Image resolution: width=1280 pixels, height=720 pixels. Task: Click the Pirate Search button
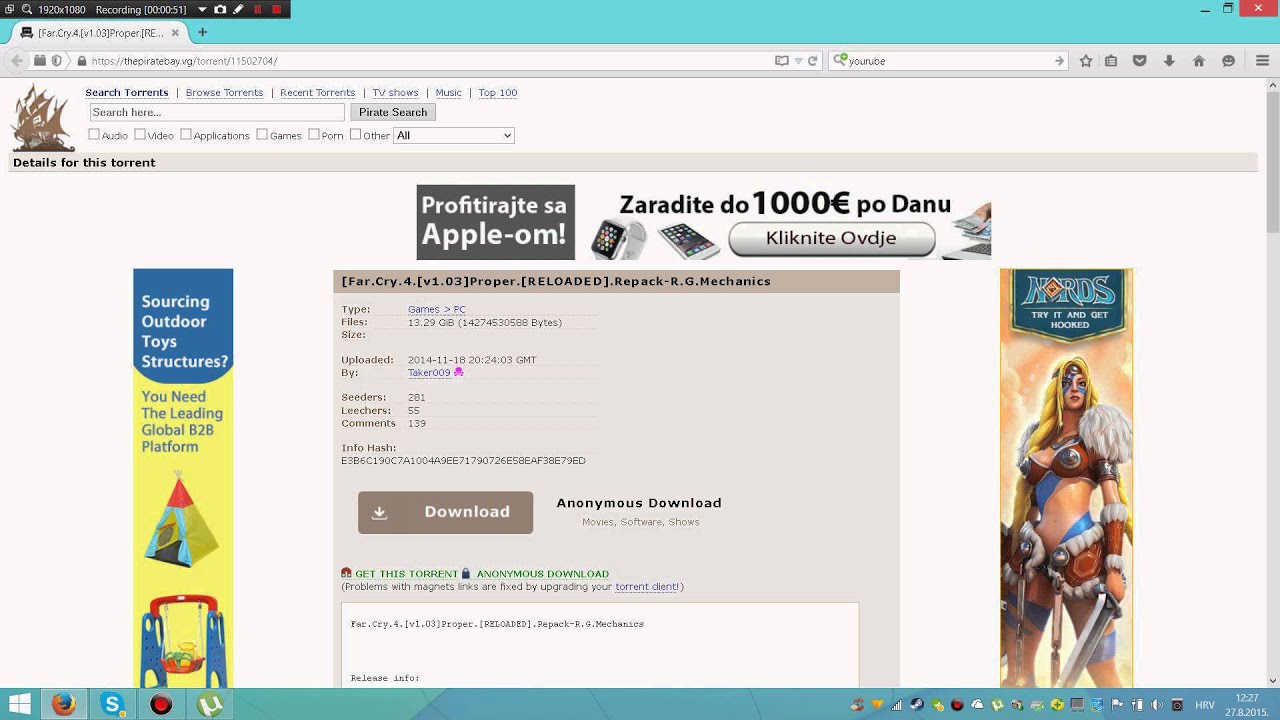pos(393,112)
